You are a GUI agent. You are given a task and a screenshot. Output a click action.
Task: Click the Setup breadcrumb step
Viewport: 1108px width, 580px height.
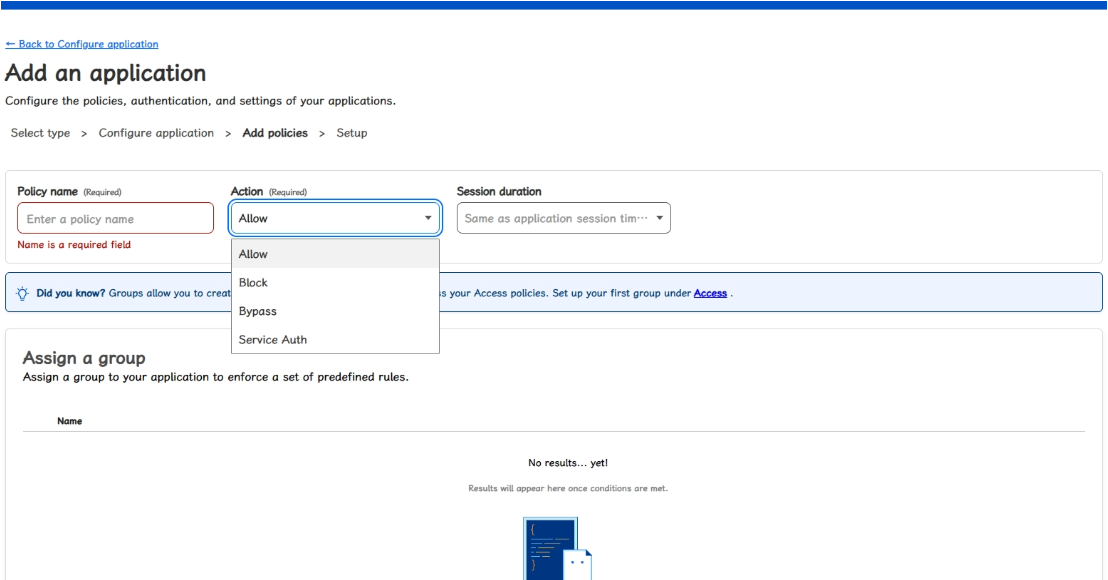352,133
